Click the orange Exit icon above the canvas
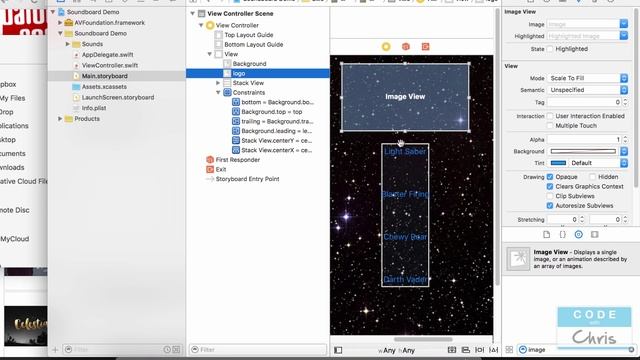Screen dimensions: 640x360 click(425, 47)
